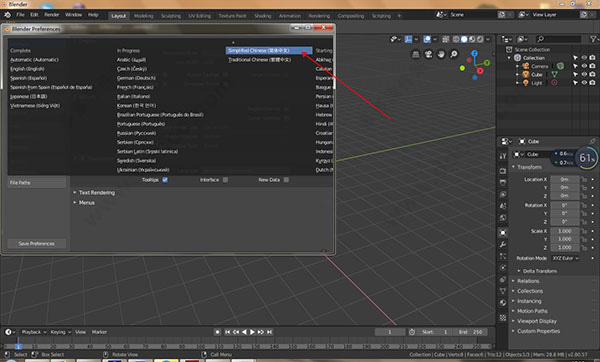Click the current frame number field
Image resolution: width=600 pixels, height=362 pixels.
point(390,332)
